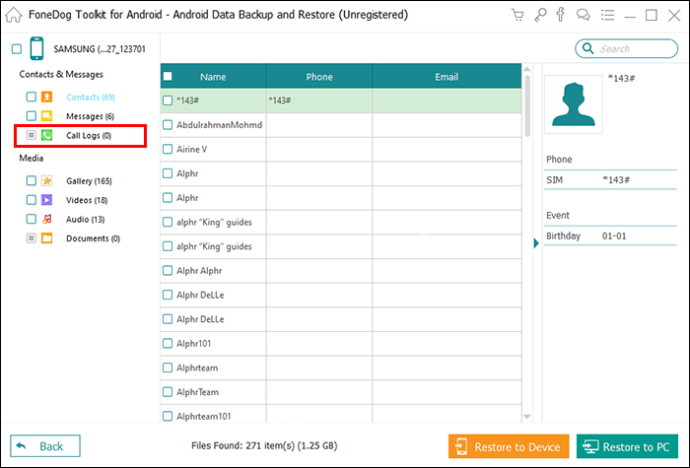Screen dimensions: 690x468
Task: Check the Alphrteam101 row checkbox
Action: coord(168,416)
